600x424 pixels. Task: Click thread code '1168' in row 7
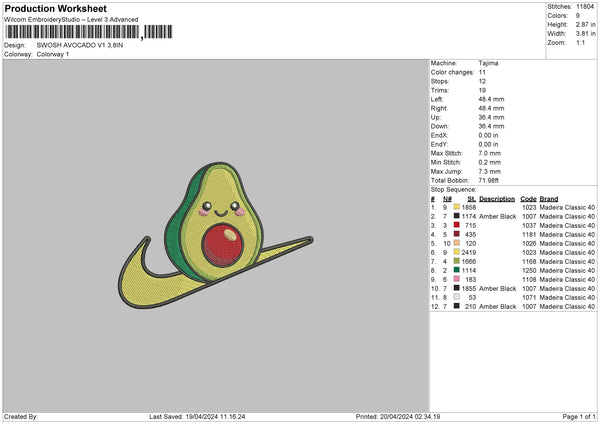coord(529,261)
